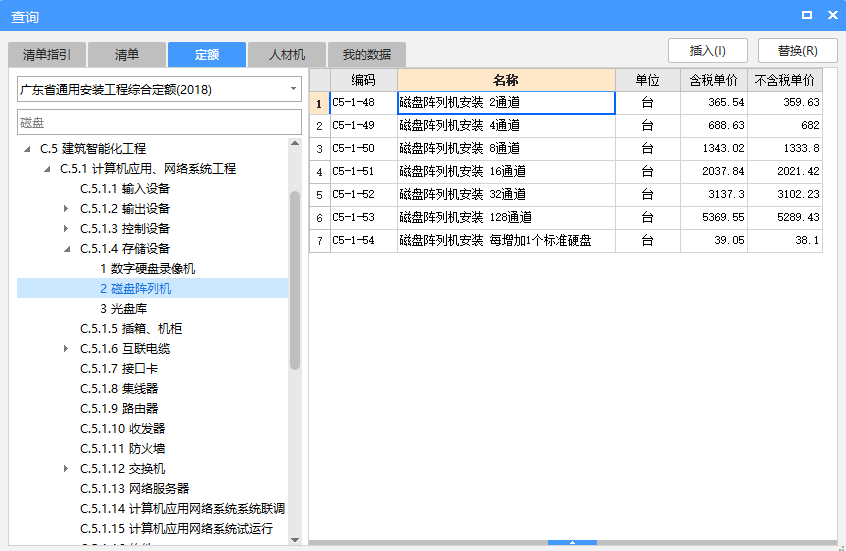Select C.5.1.7 接口卡 tree item

(119, 369)
